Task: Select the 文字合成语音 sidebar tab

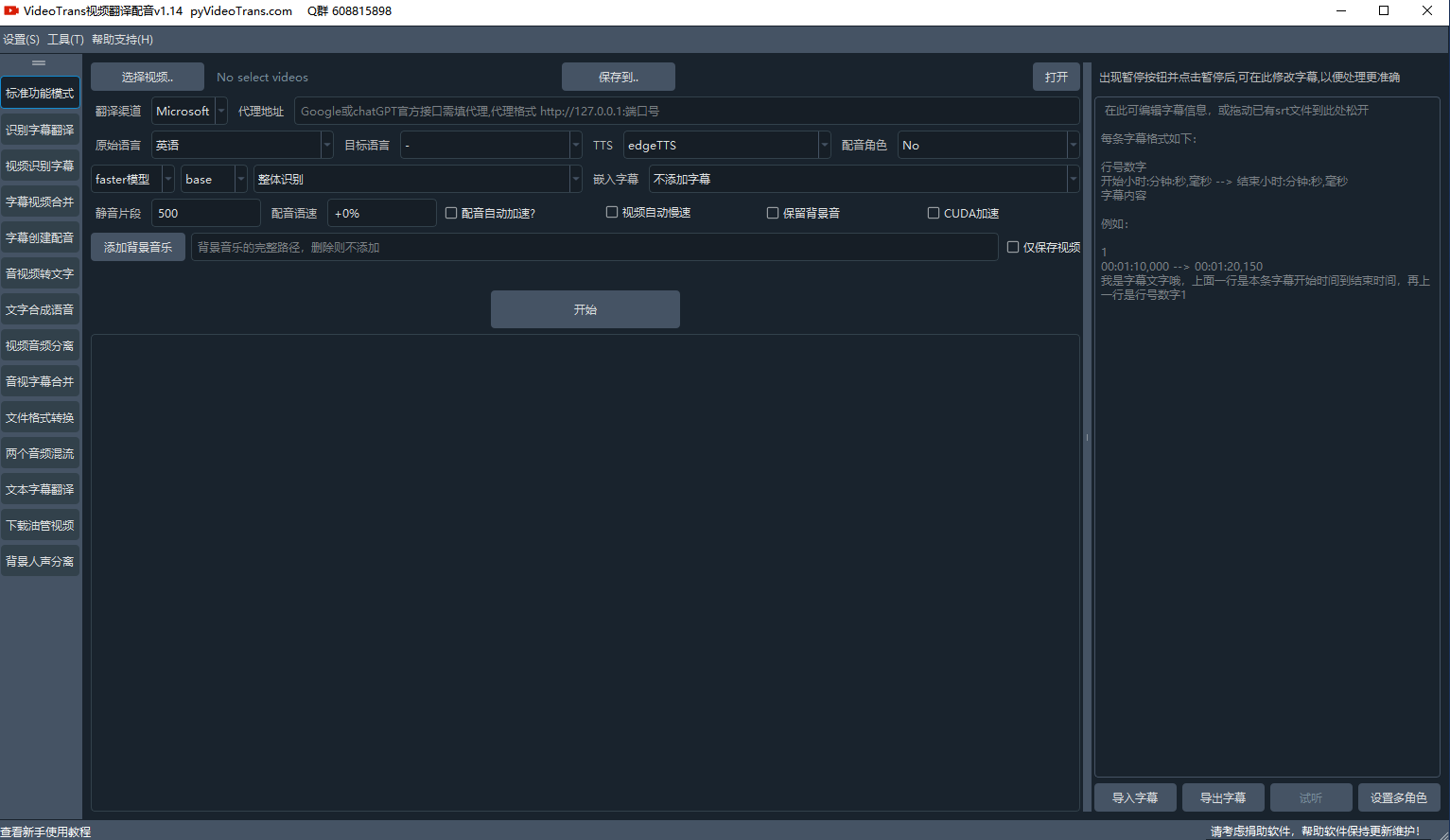Action: [40, 309]
